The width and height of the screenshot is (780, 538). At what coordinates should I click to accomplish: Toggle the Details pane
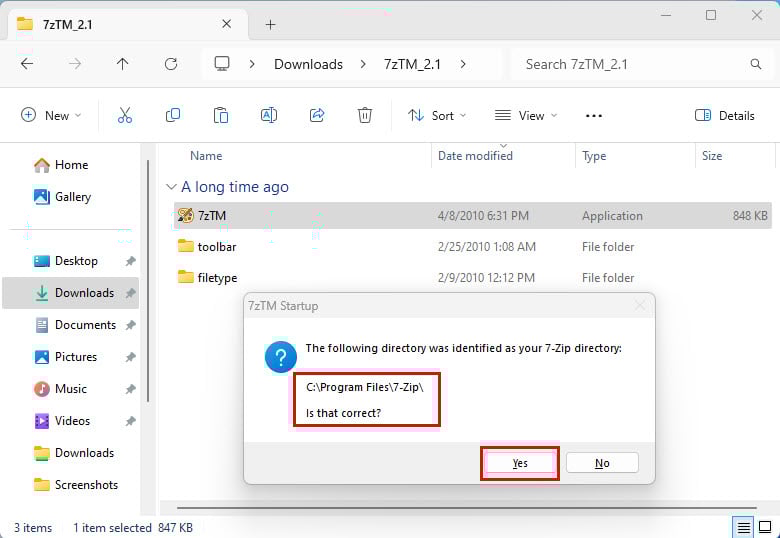(724, 116)
